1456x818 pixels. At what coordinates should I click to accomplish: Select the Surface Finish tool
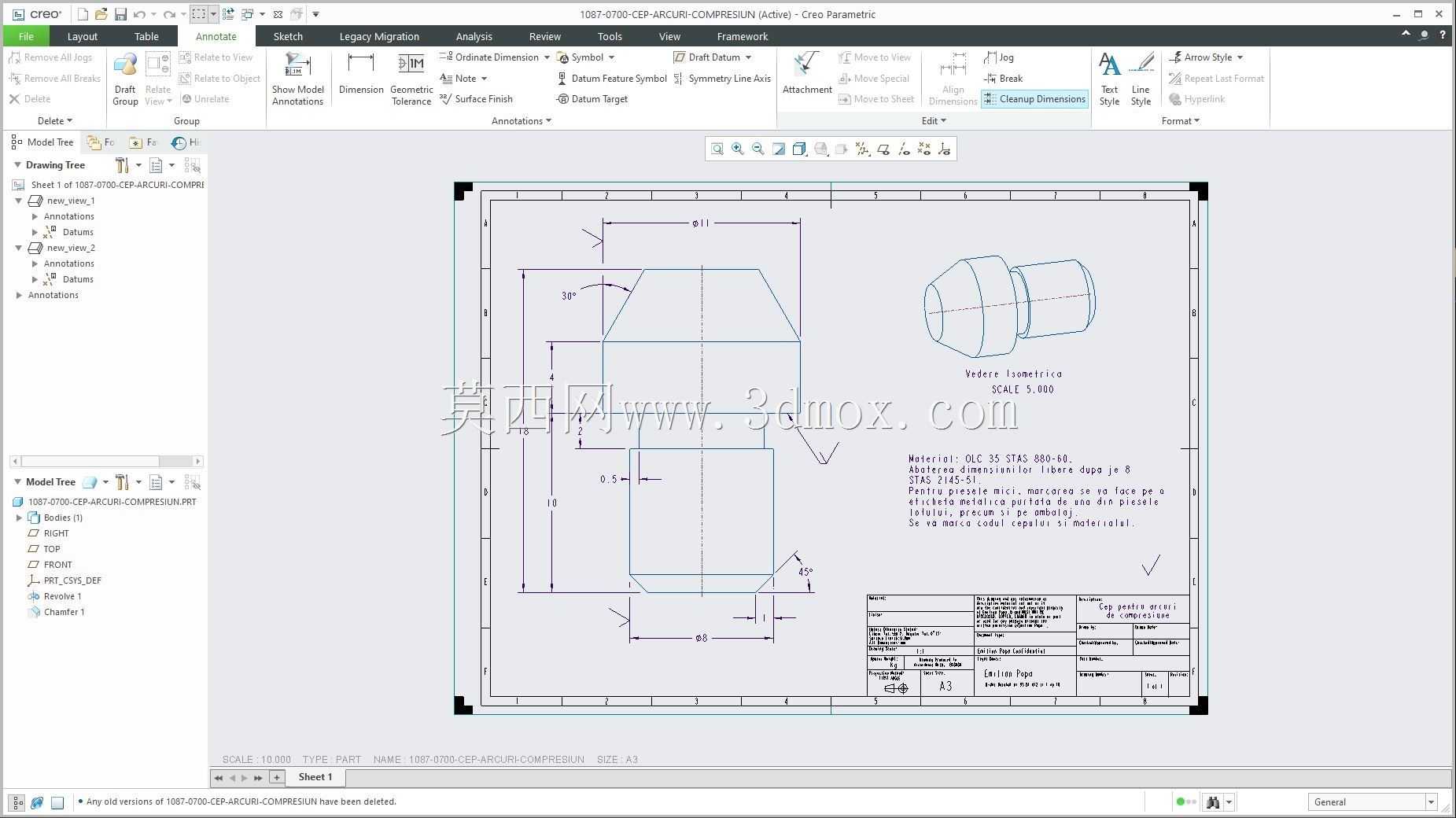(x=476, y=99)
